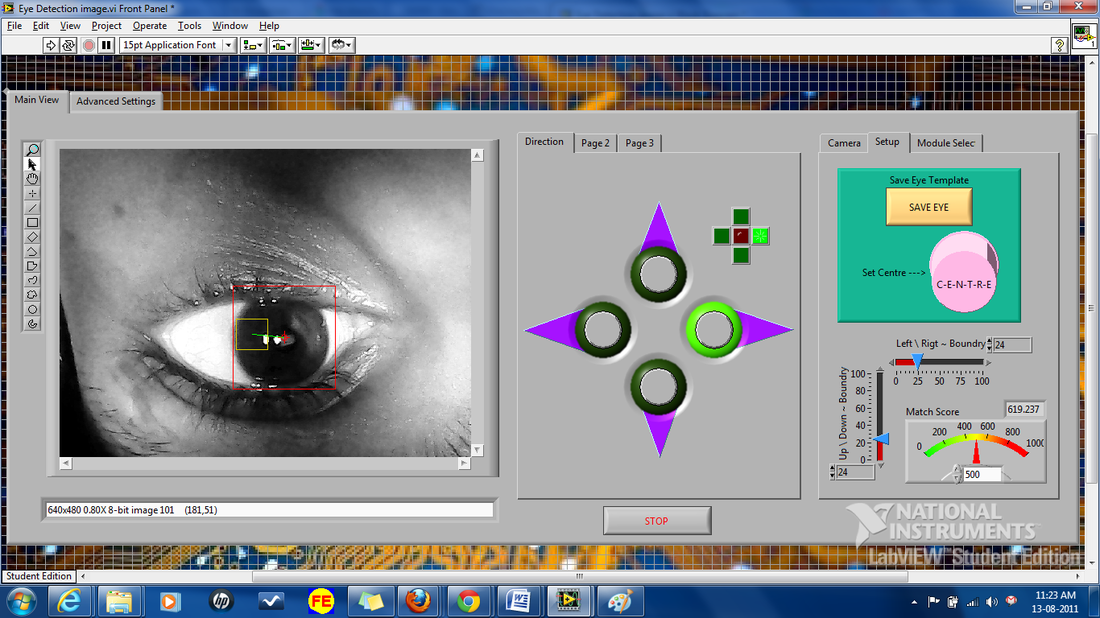
Task: Select the Annulus tool
Action: pos(32,324)
